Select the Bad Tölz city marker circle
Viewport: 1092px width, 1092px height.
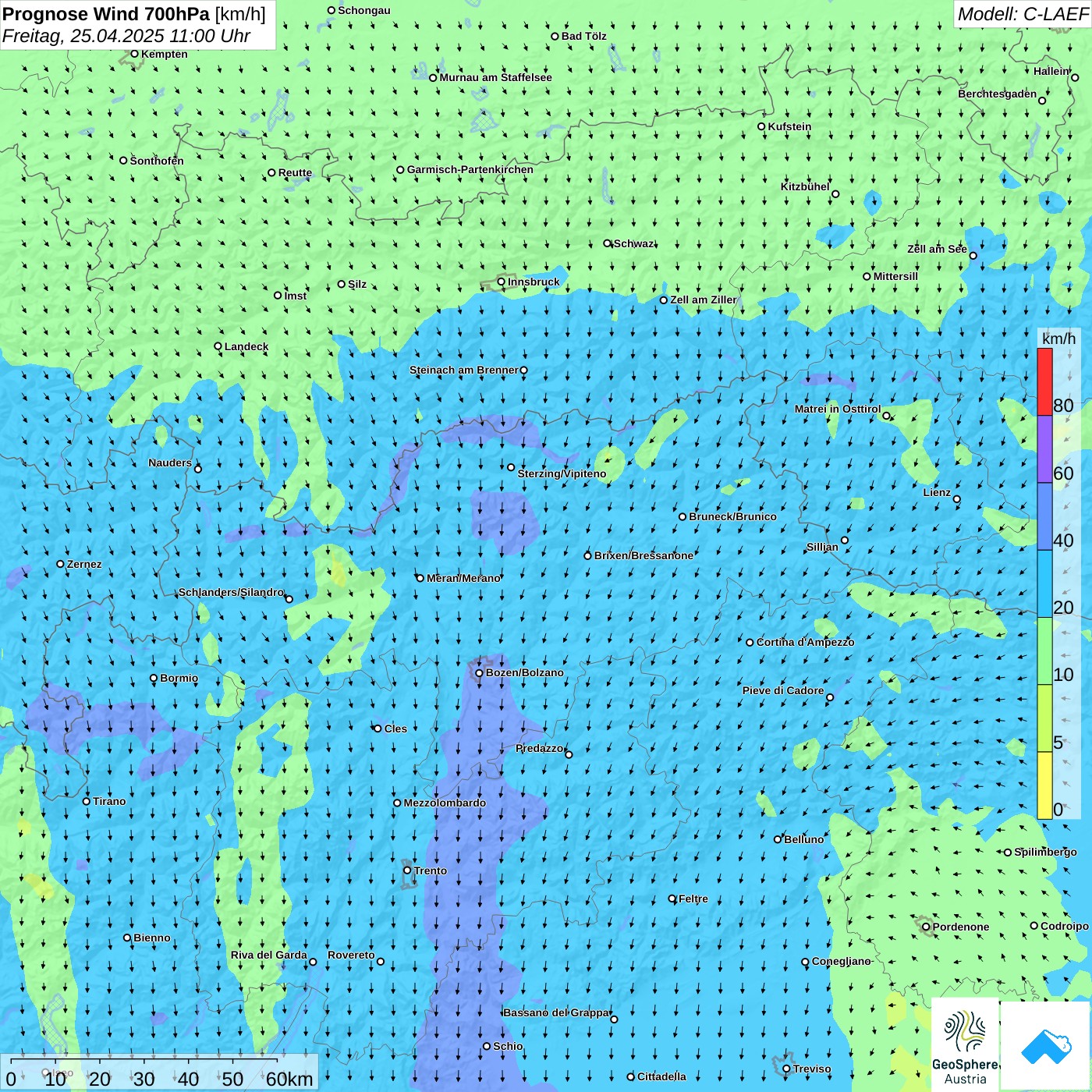tap(555, 37)
